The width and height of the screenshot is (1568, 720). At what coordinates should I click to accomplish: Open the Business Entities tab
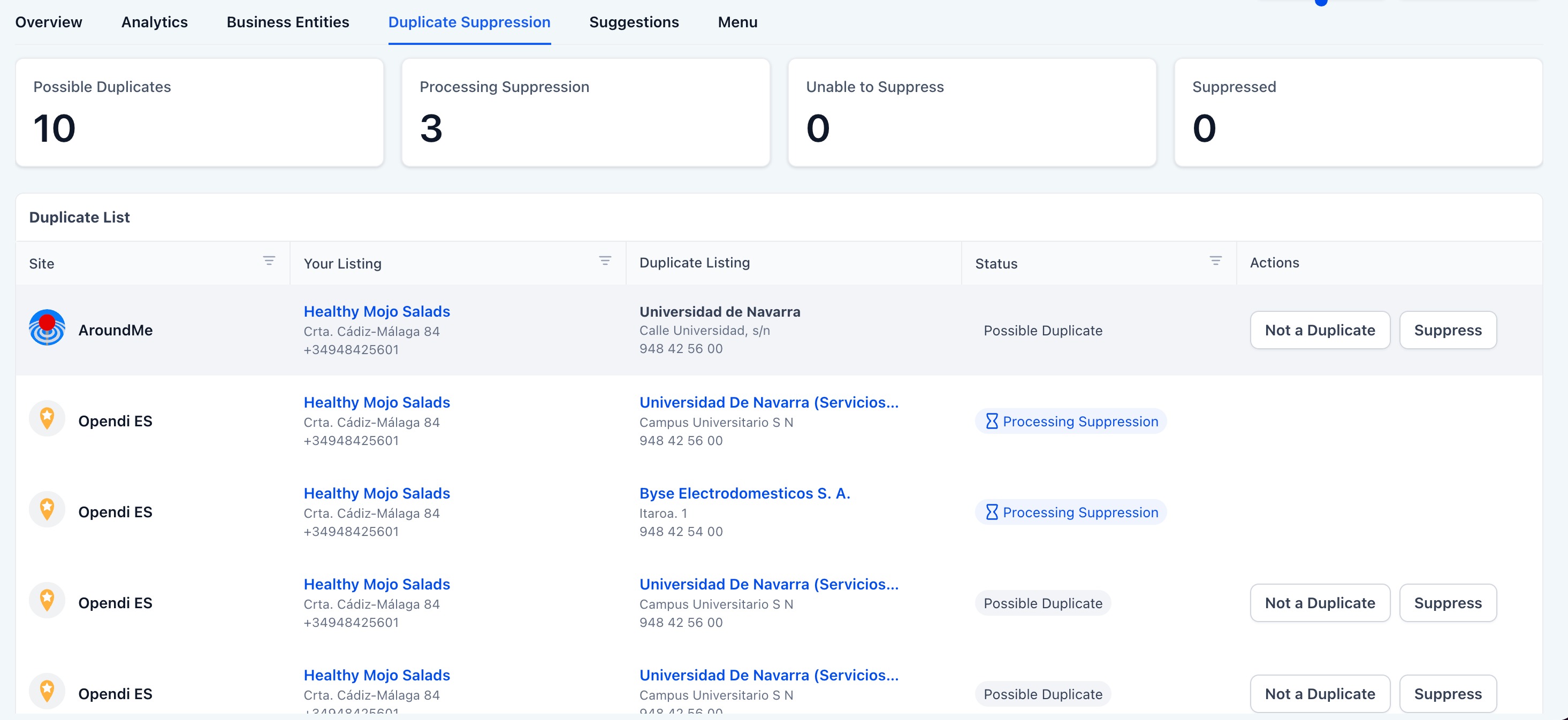click(287, 22)
